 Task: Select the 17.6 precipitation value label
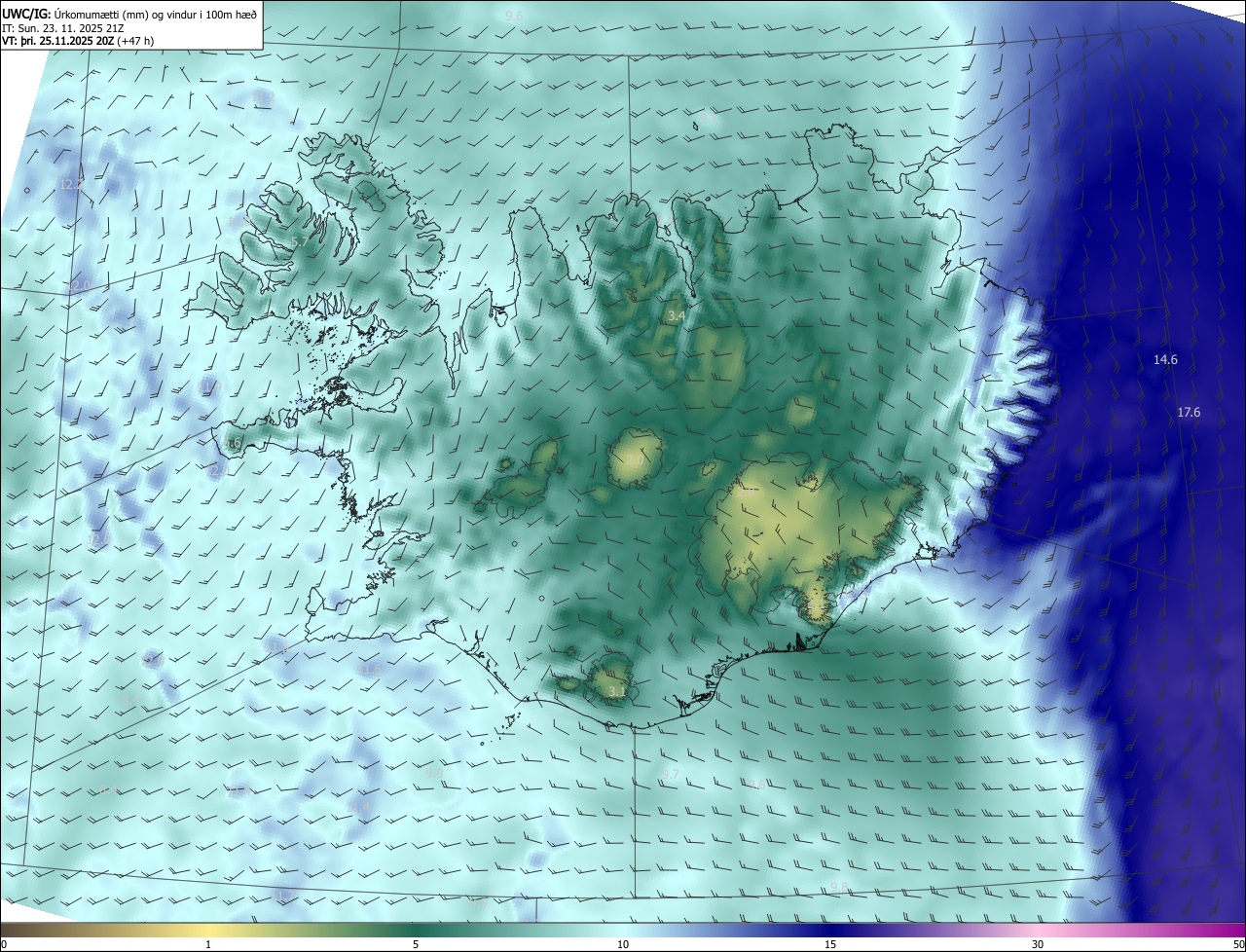click(x=1189, y=413)
